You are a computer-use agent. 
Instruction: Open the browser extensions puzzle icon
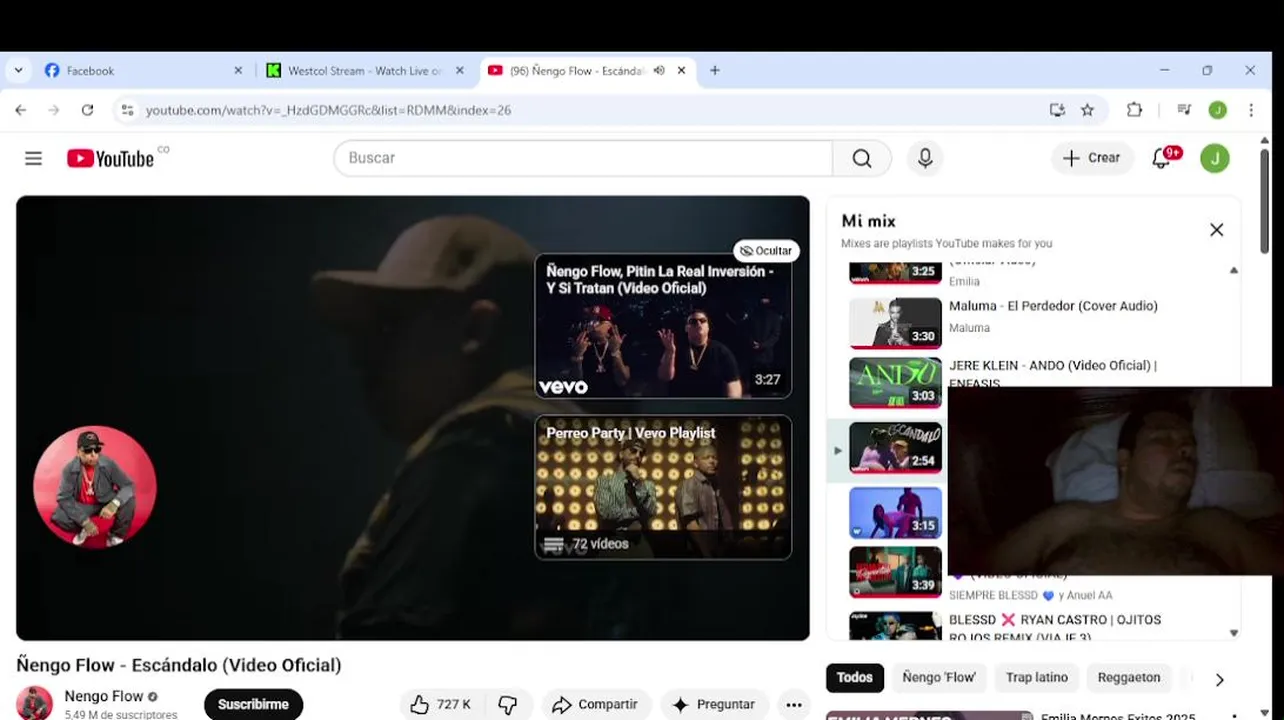pyautogui.click(x=1134, y=110)
